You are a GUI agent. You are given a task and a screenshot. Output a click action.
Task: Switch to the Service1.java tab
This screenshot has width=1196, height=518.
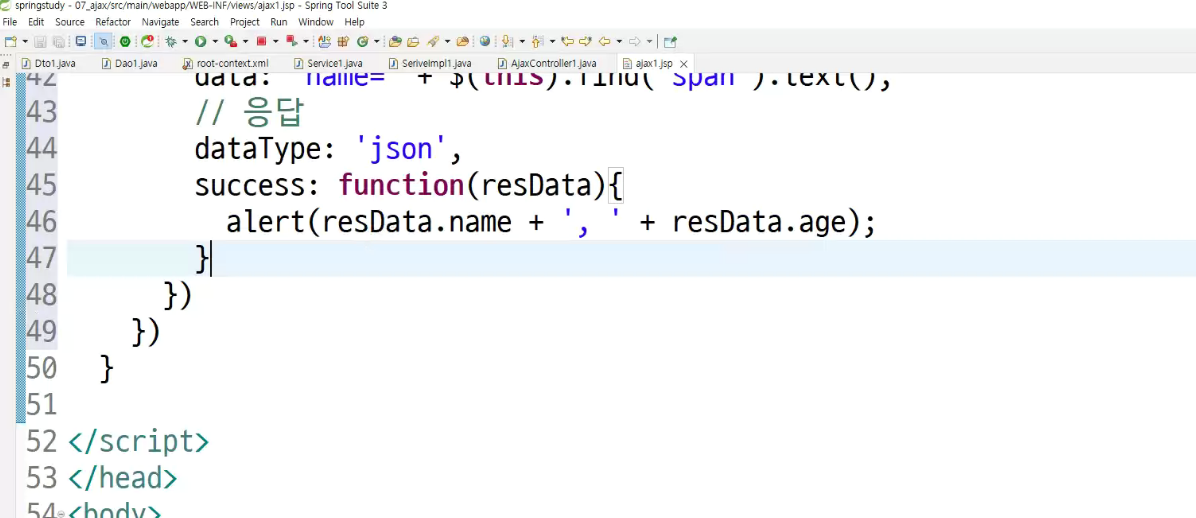pos(327,63)
